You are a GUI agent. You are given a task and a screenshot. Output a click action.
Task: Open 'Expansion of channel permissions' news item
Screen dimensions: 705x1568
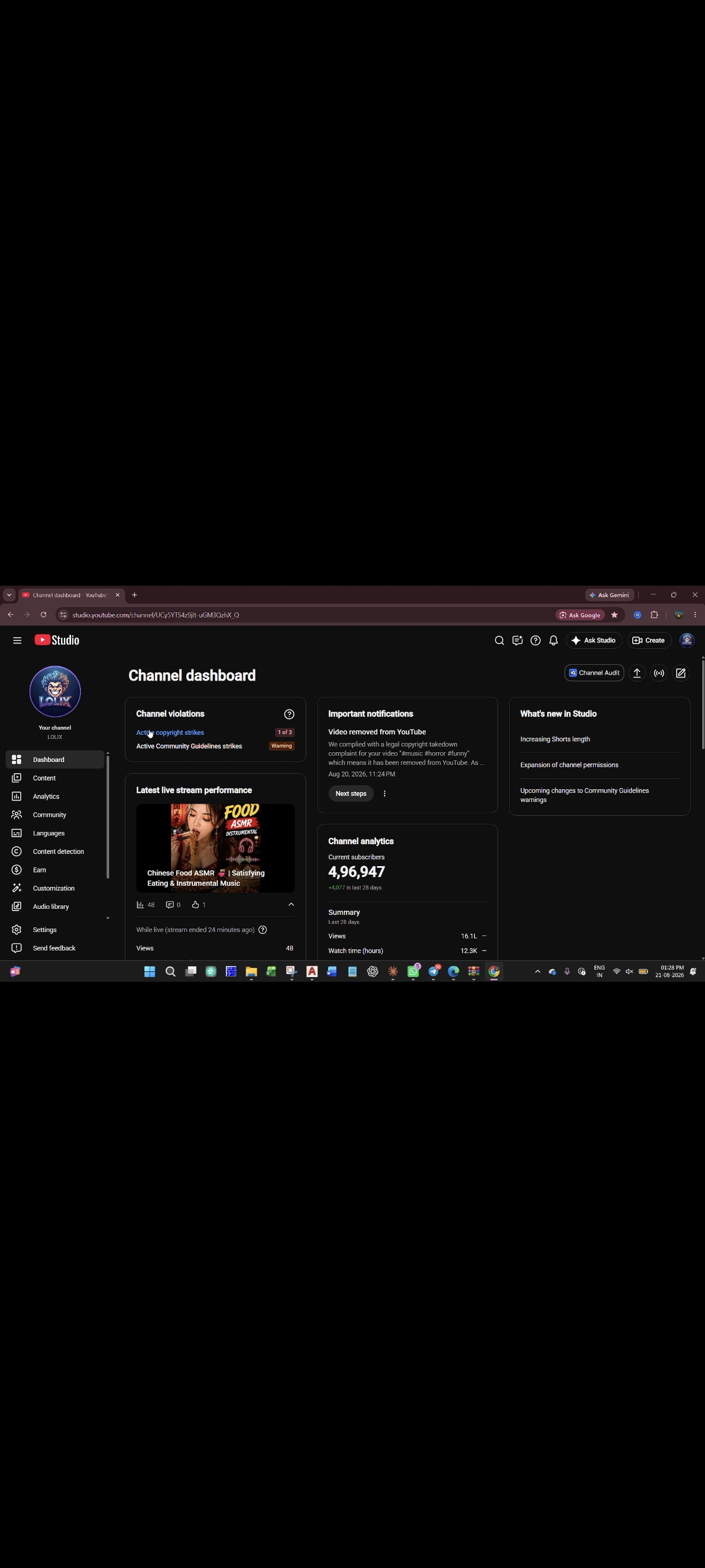pos(569,764)
